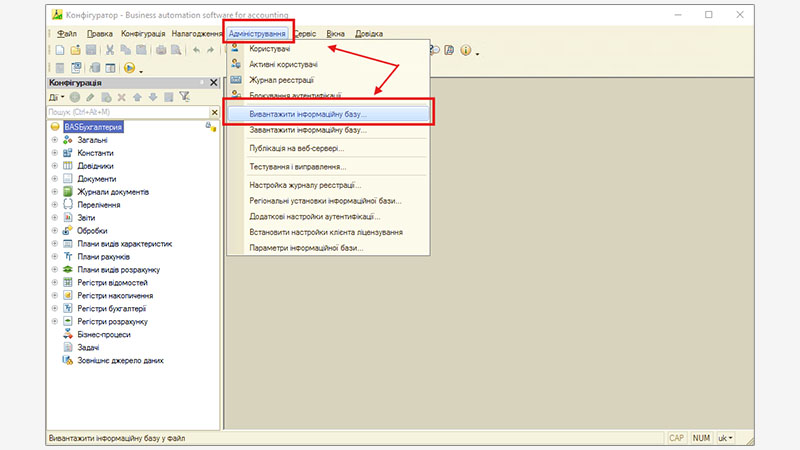Open the Дії dropdown in configuration panel
The height and width of the screenshot is (450, 800).
click(56, 97)
